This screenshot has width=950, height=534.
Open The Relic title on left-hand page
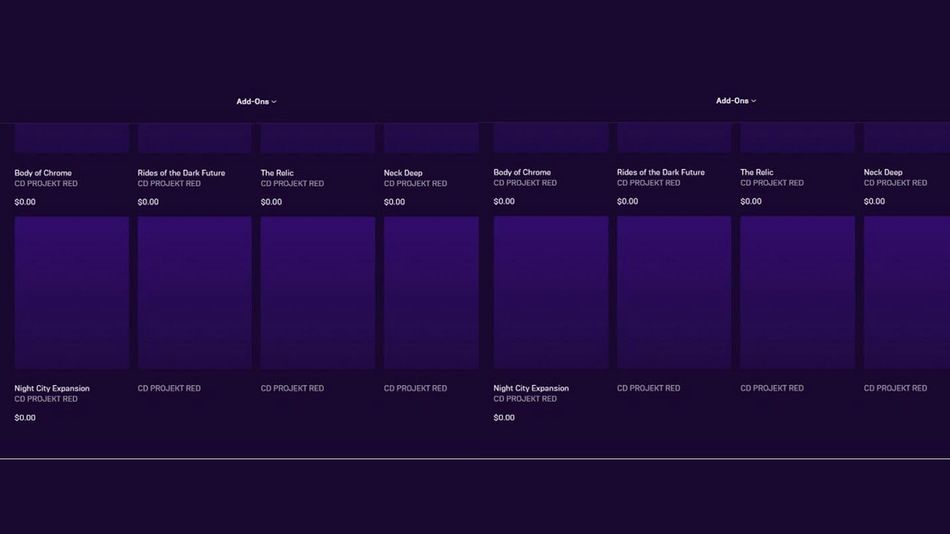tap(277, 173)
